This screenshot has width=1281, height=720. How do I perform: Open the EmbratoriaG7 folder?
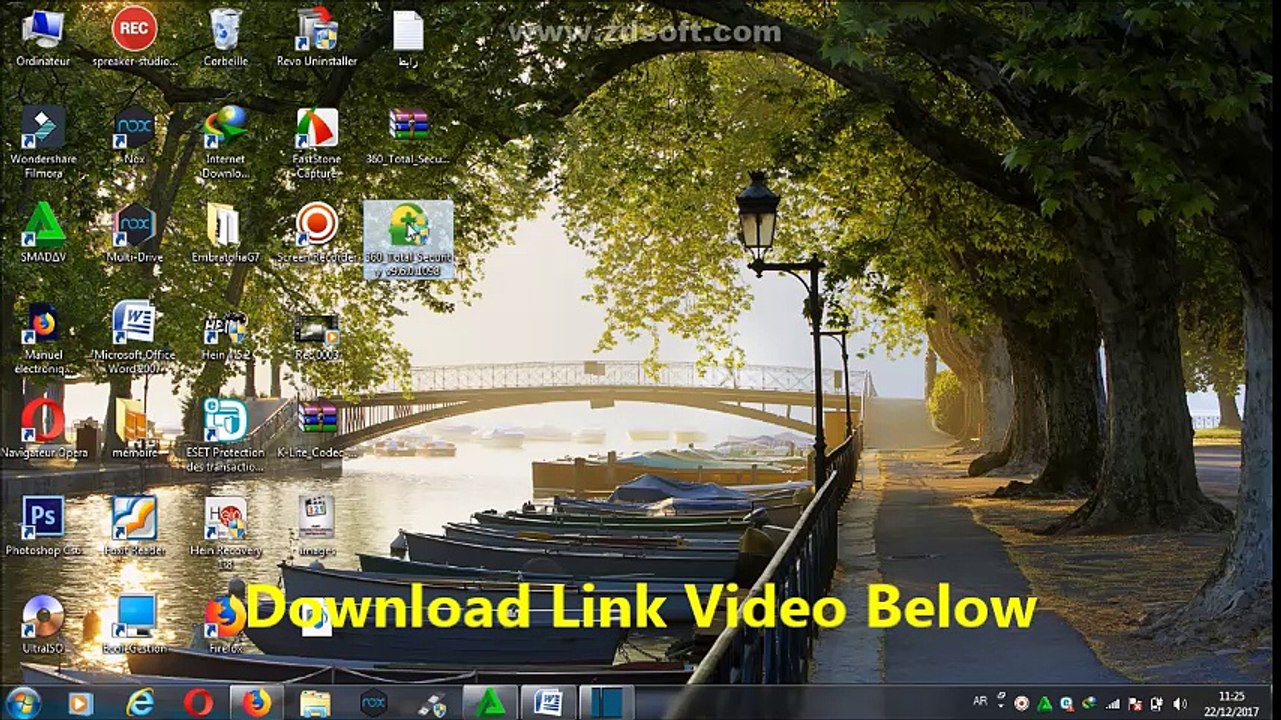(225, 232)
